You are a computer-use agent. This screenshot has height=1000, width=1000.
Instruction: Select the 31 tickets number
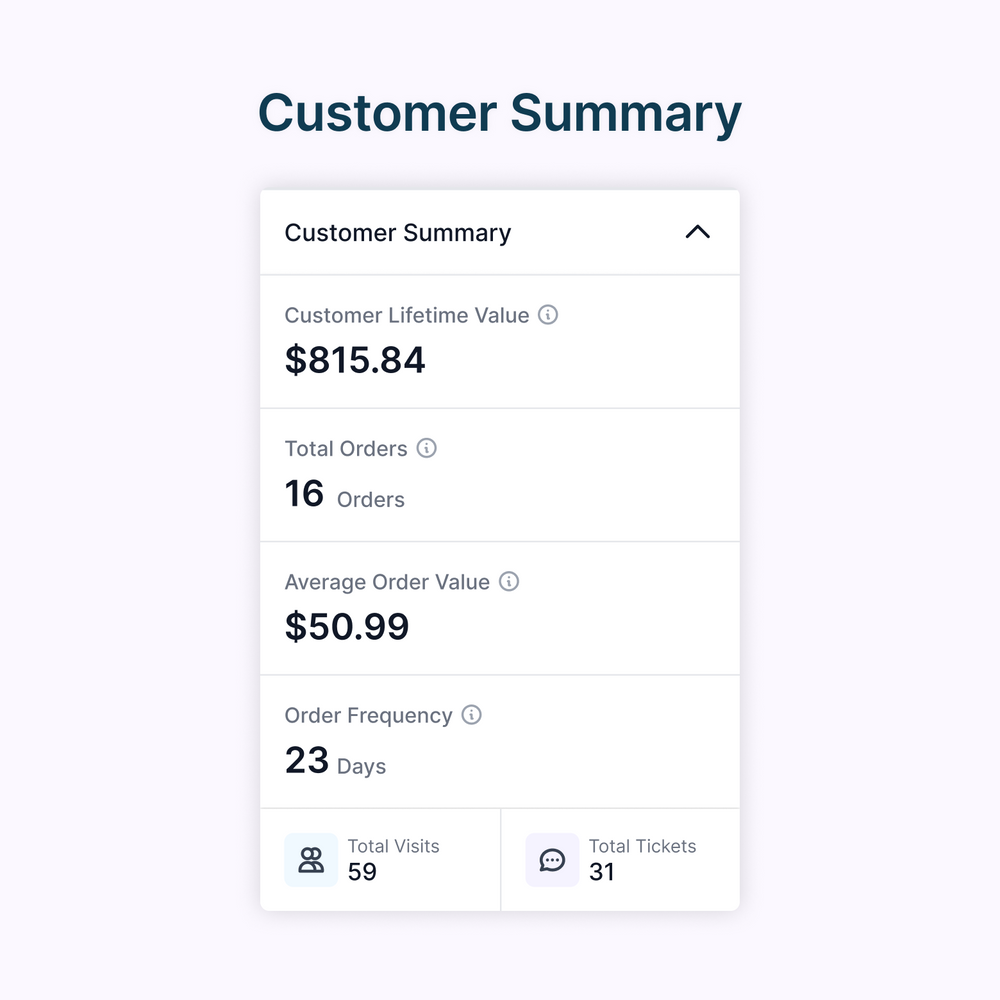click(x=601, y=872)
